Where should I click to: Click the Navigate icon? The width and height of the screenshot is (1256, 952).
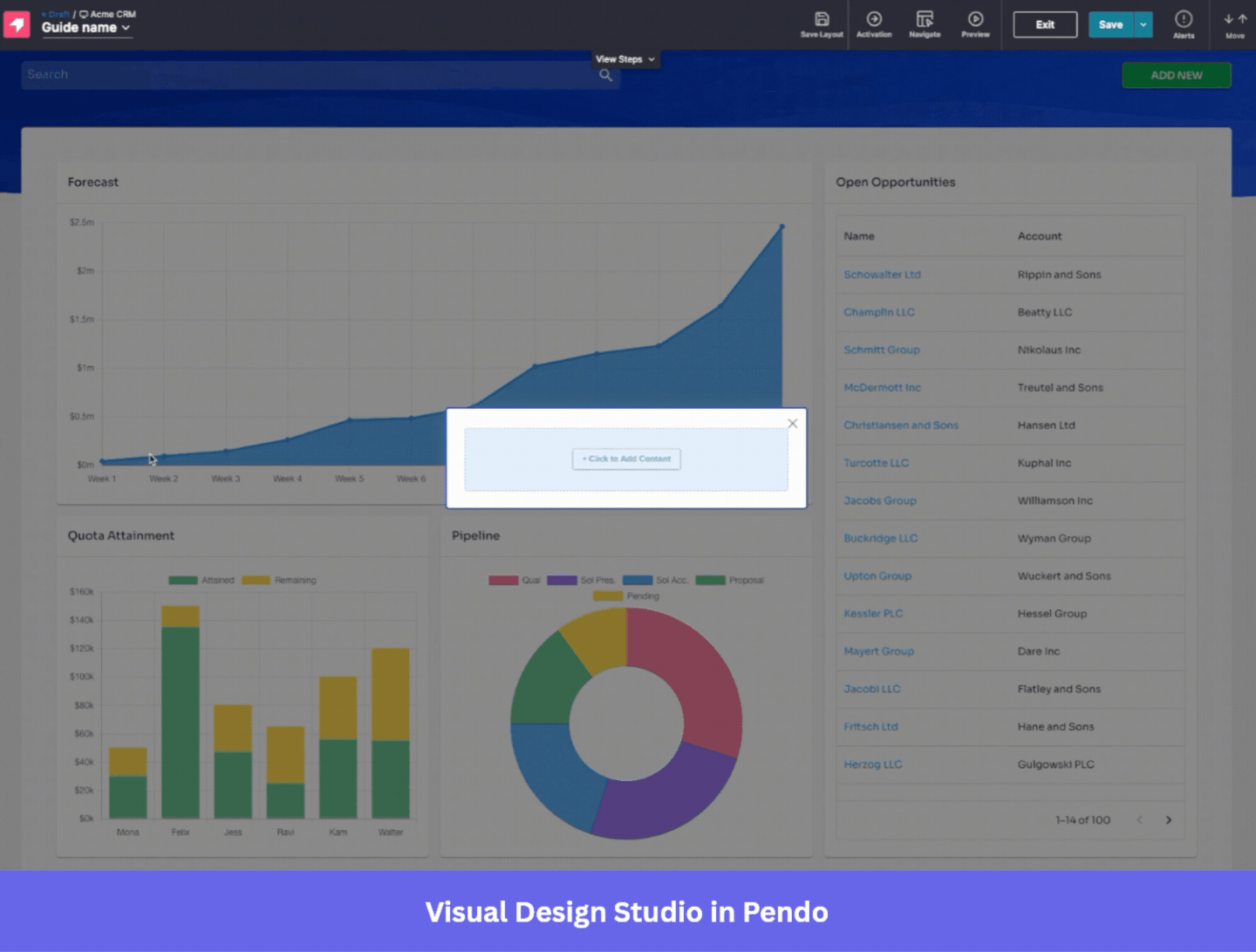pos(925,24)
